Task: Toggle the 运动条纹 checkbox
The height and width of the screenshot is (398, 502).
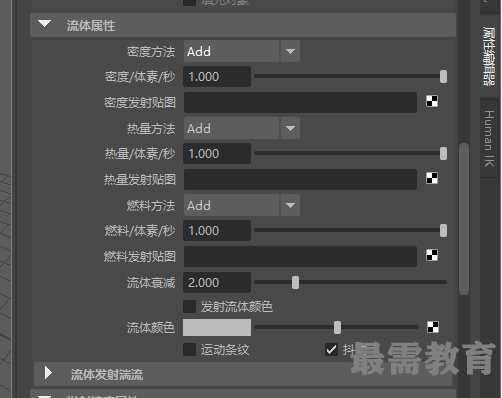Action: click(189, 350)
